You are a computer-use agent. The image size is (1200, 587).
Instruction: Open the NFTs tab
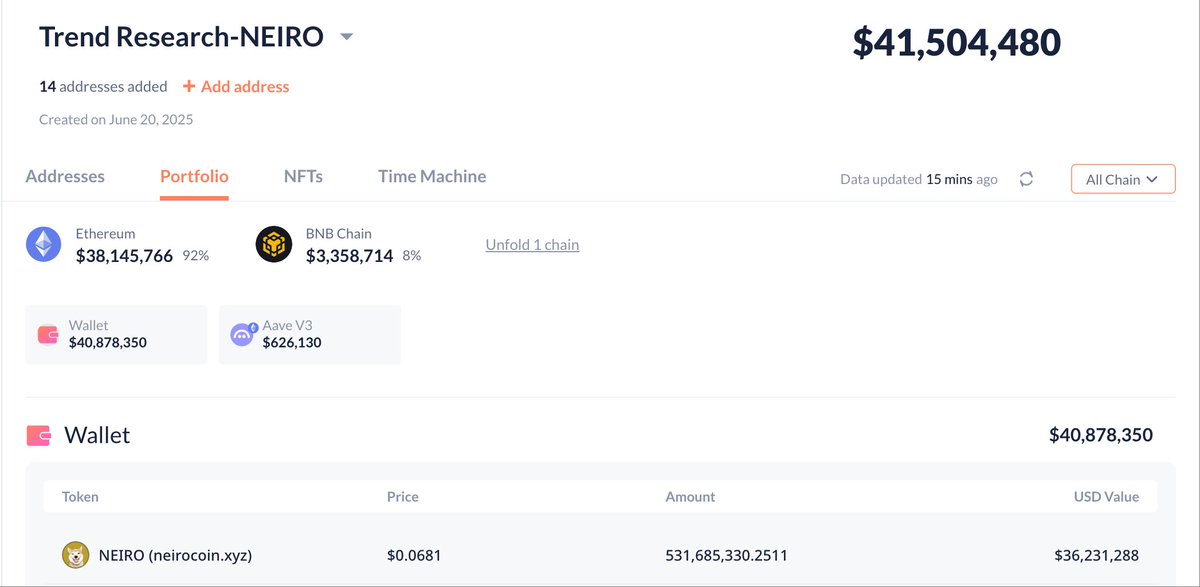pos(303,176)
